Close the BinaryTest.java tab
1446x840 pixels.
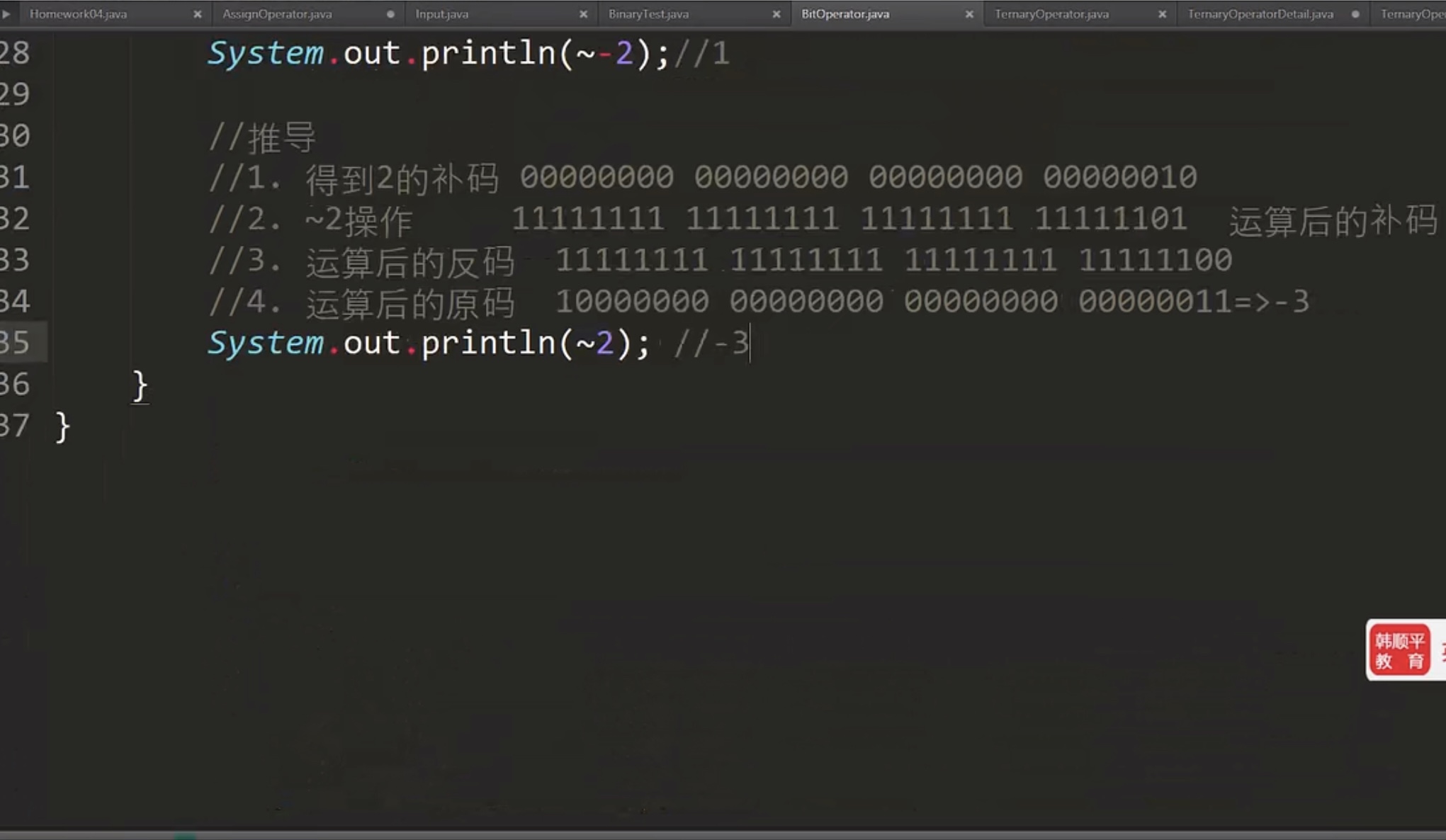coord(776,14)
